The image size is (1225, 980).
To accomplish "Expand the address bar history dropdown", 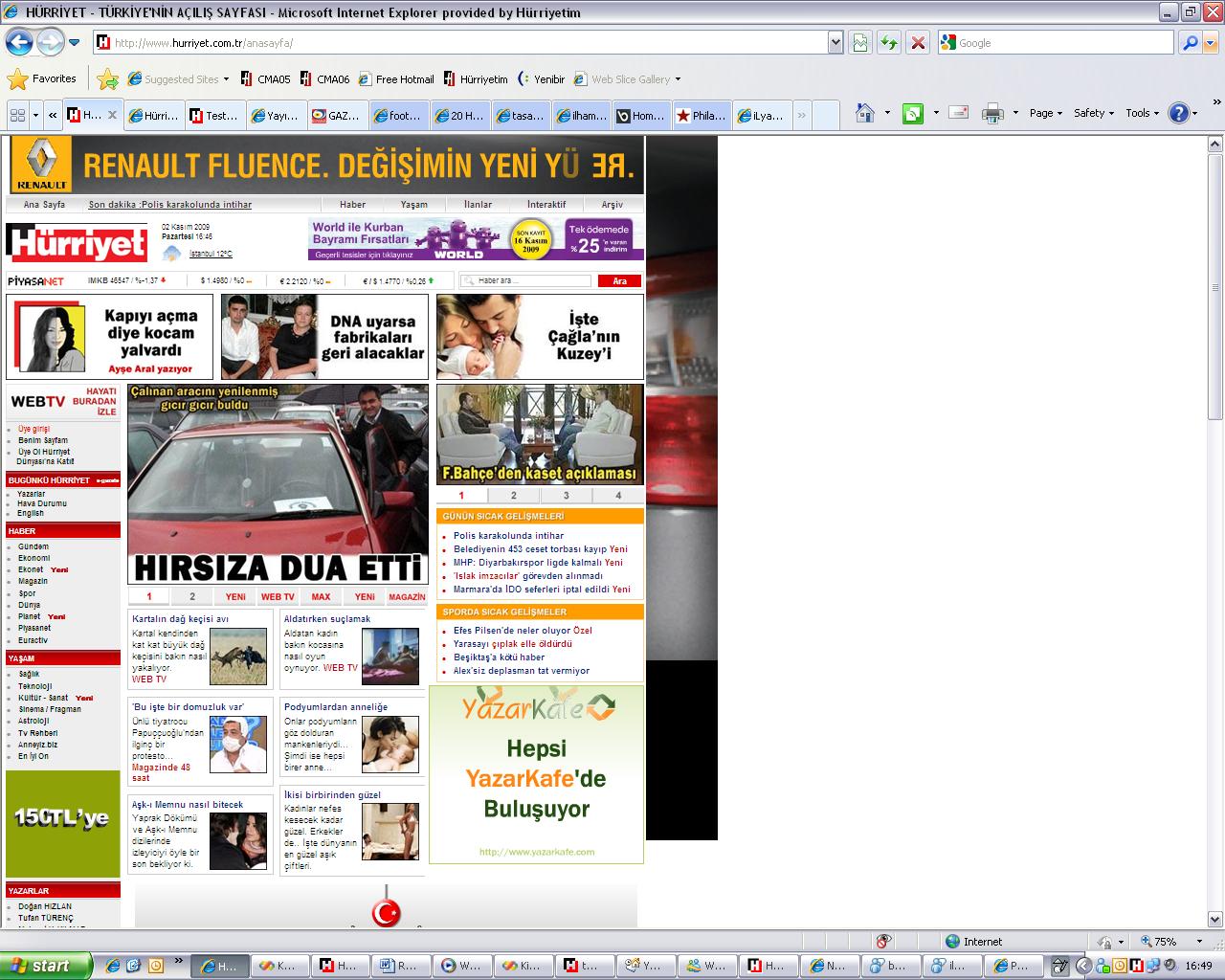I will coord(835,42).
